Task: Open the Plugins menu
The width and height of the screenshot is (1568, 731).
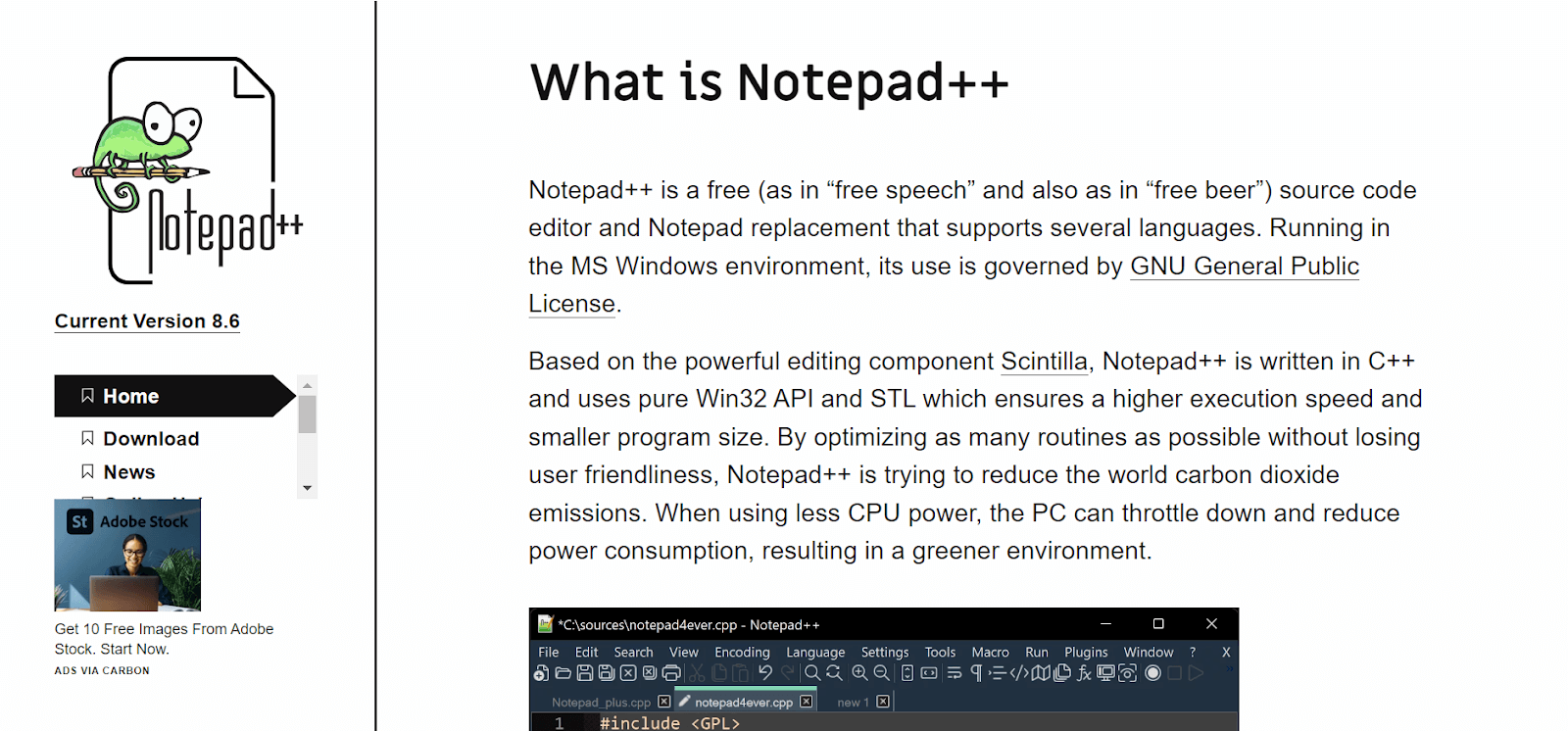Action: pyautogui.click(x=1086, y=652)
